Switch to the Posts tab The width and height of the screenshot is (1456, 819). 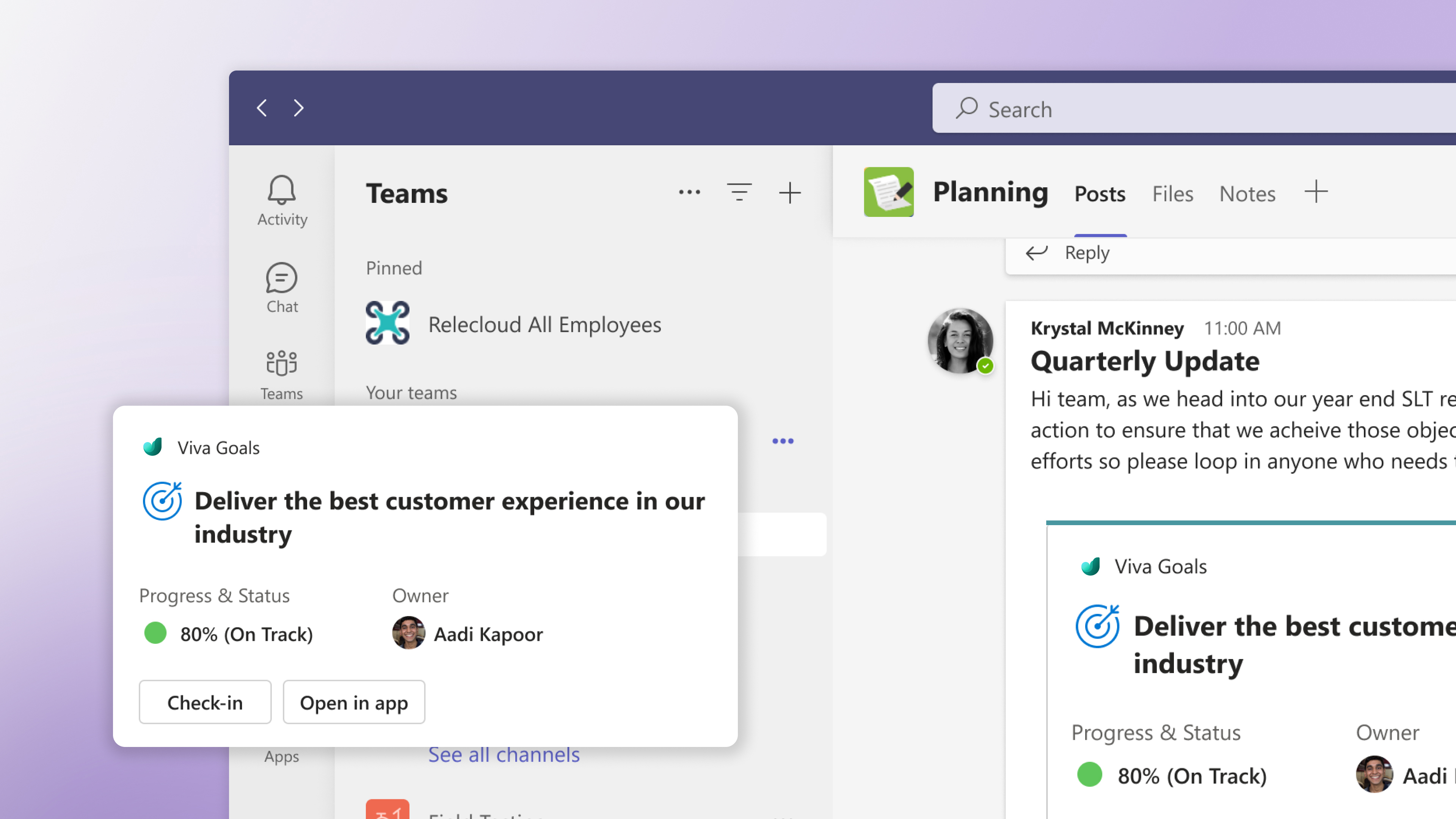[x=1100, y=194]
